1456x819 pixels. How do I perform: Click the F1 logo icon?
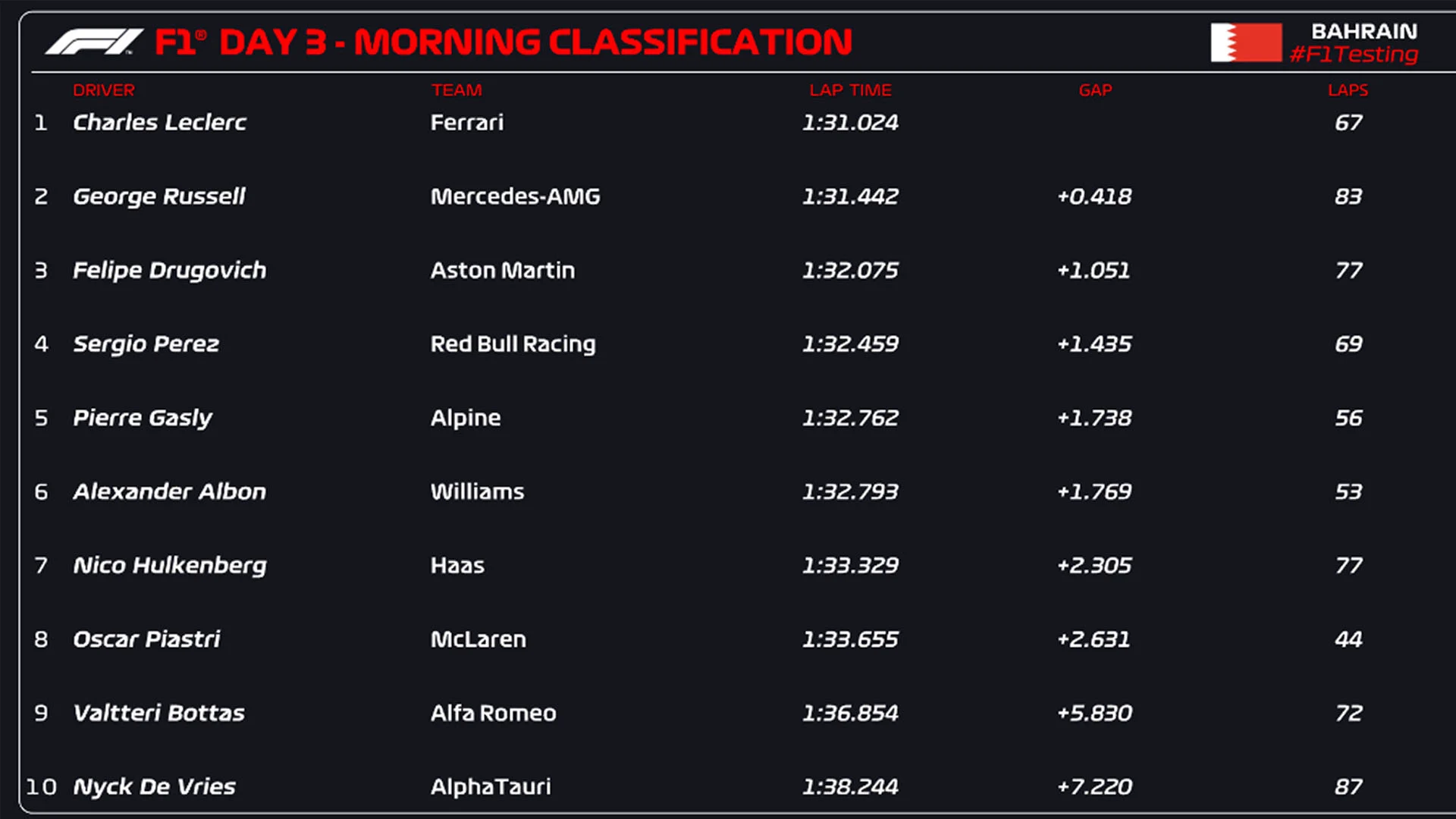click(94, 42)
